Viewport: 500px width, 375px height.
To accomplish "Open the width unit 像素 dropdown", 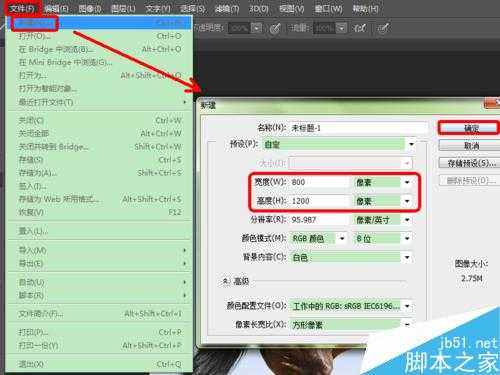I will pos(383,182).
